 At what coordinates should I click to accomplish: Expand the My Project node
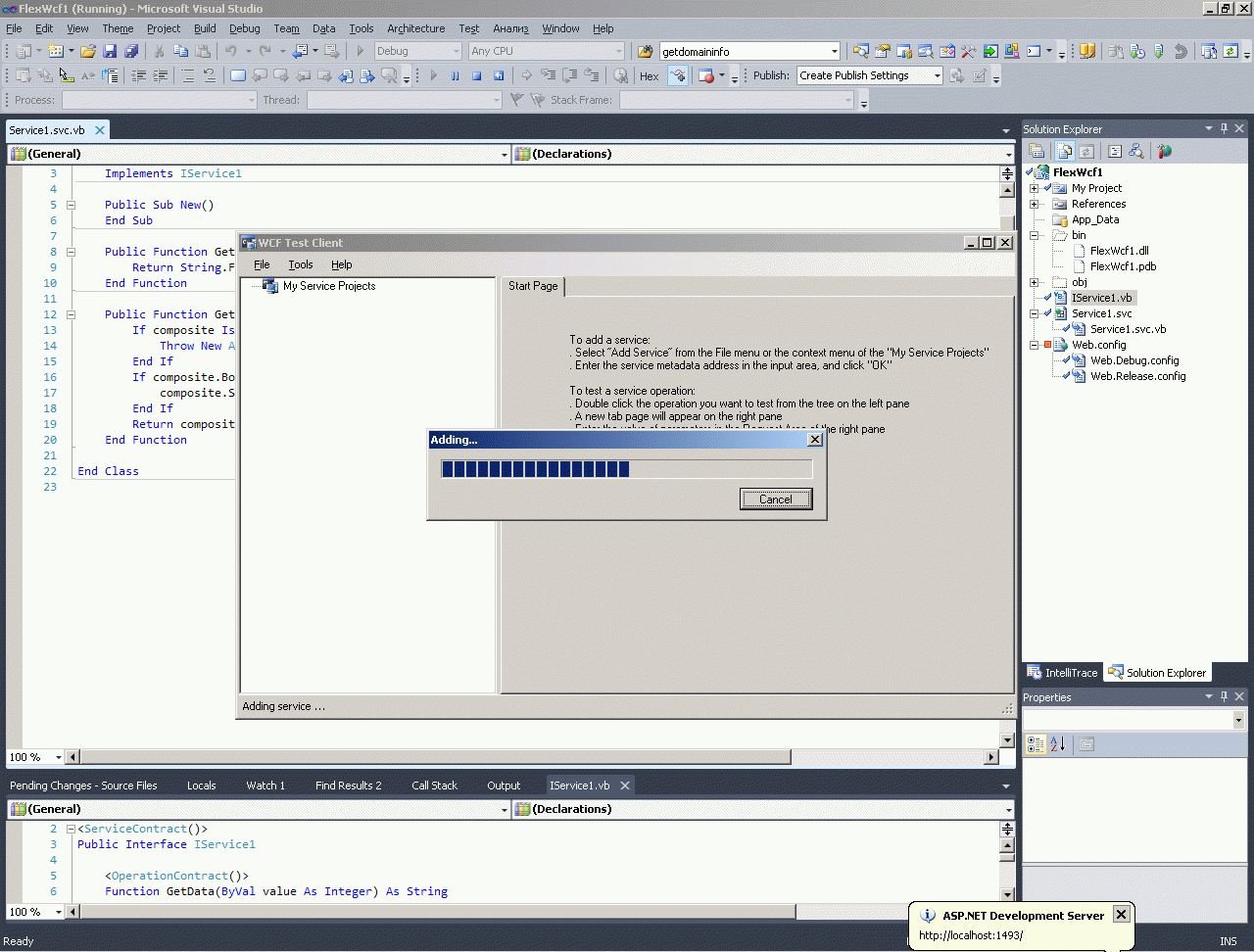point(1034,188)
